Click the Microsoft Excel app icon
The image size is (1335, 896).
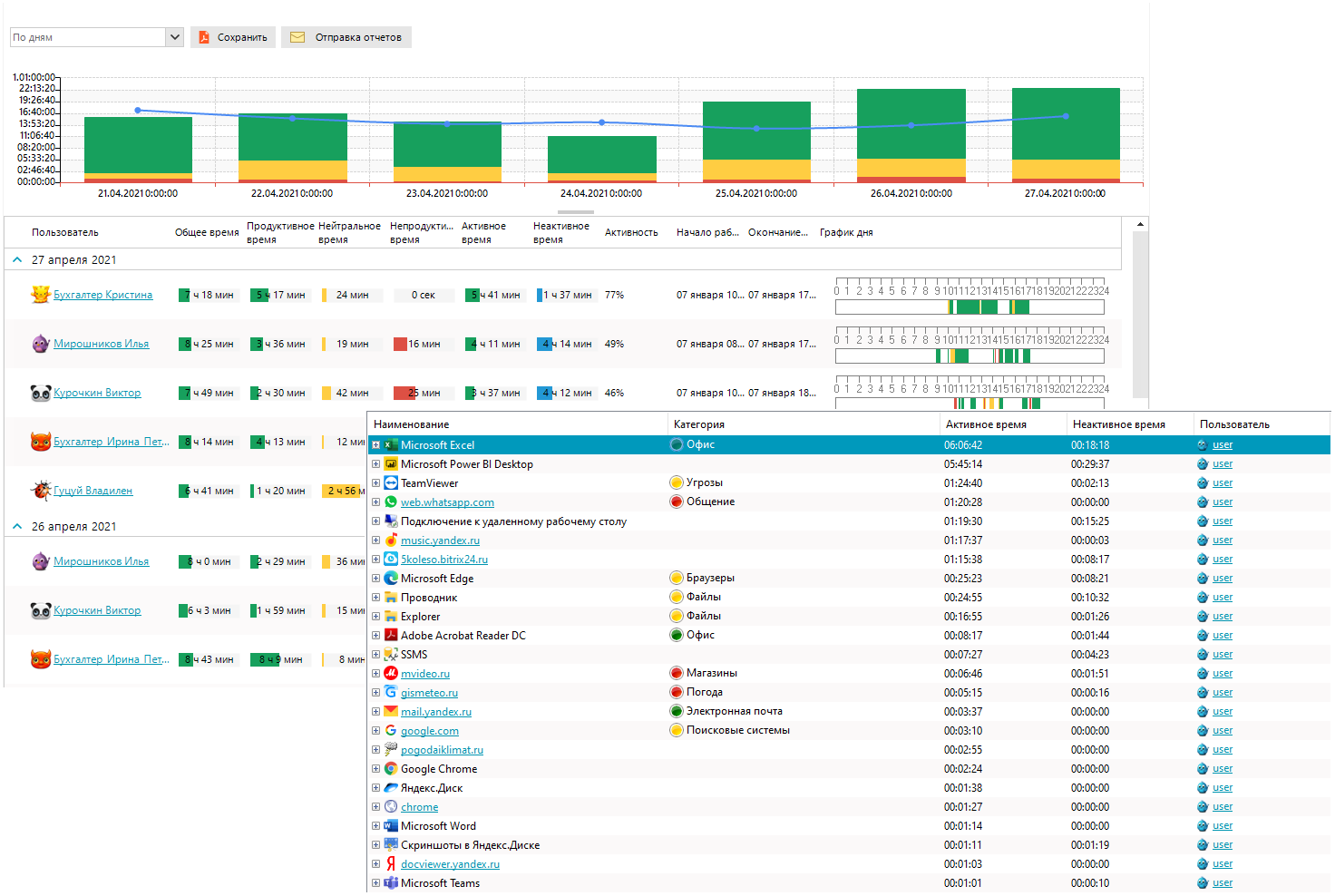tap(391, 445)
